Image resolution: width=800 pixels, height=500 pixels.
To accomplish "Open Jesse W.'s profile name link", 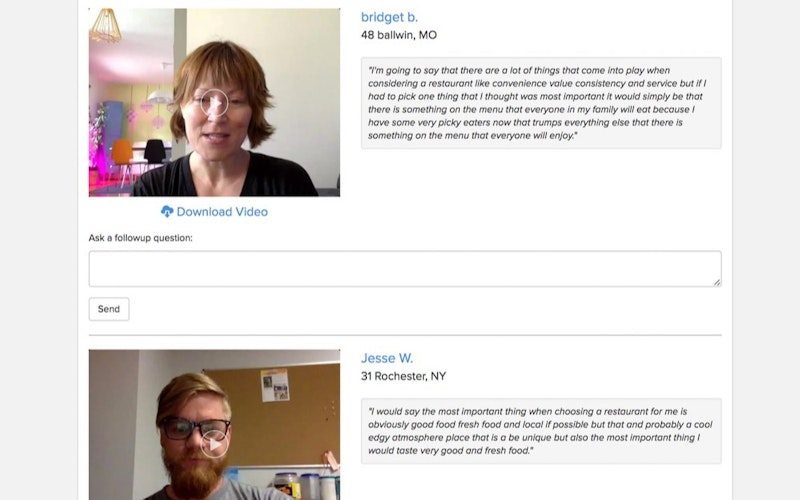I will pyautogui.click(x=387, y=358).
